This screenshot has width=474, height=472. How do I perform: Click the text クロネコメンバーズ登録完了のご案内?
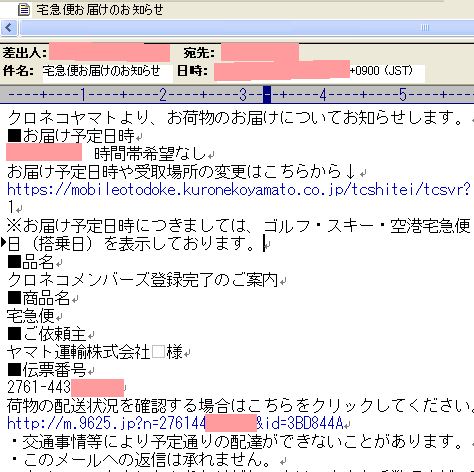(142, 280)
